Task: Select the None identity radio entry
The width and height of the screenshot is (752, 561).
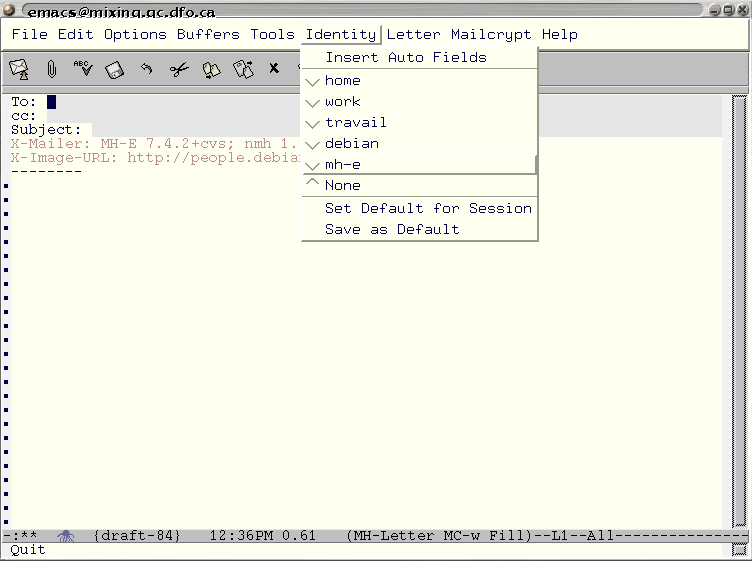Action: (x=419, y=186)
